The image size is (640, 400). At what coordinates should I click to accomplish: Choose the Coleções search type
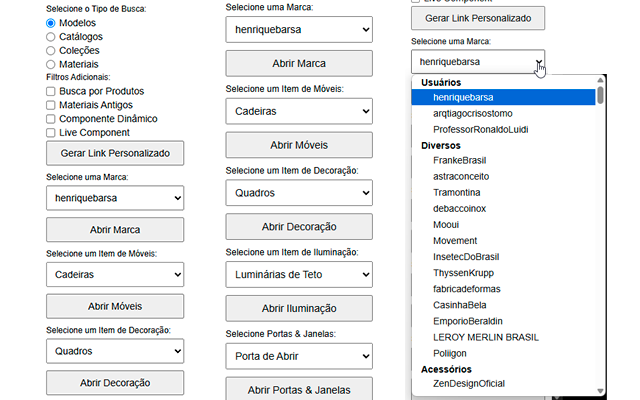point(51,50)
